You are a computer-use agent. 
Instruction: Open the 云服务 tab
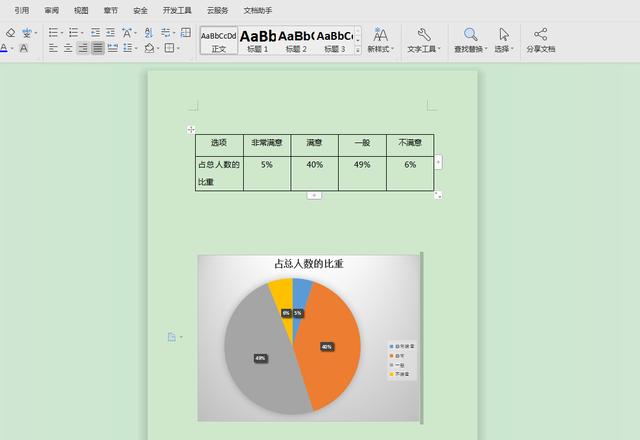point(217,11)
